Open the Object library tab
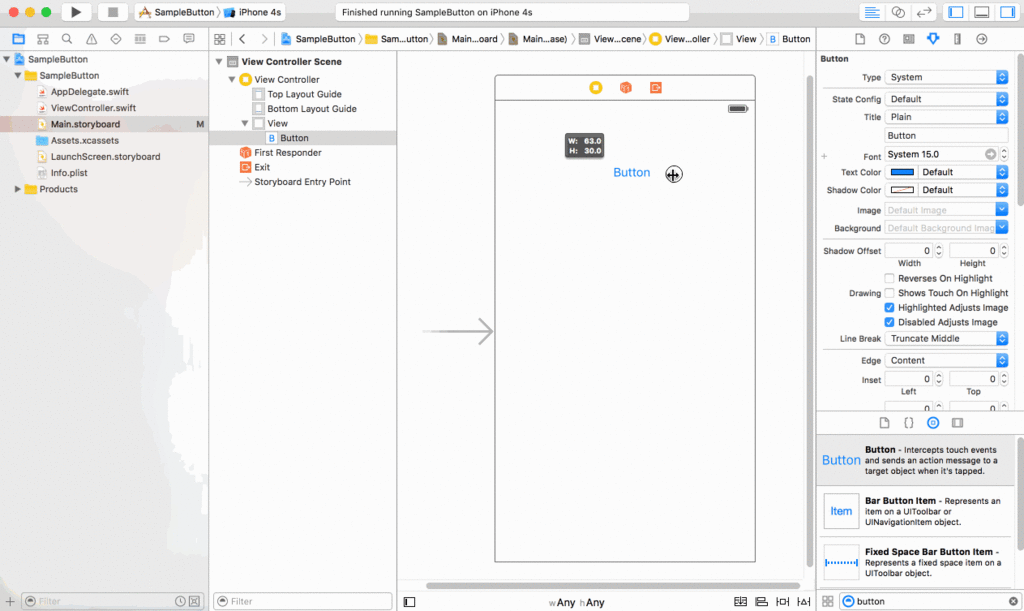 tap(933, 423)
